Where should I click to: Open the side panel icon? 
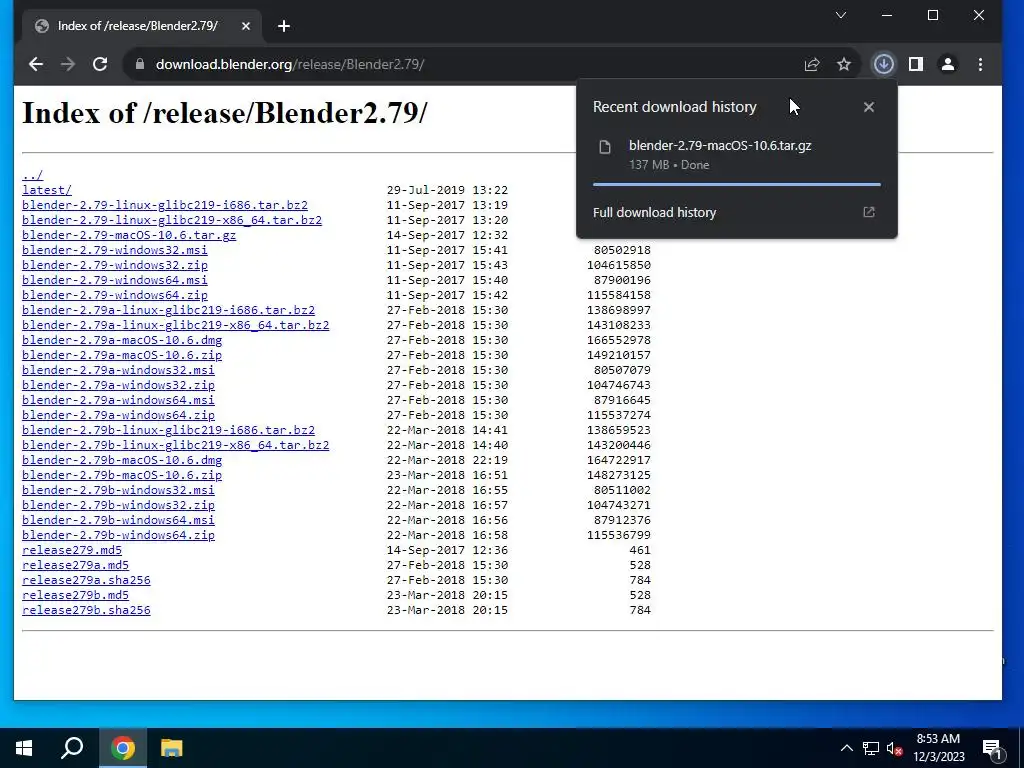[x=916, y=64]
